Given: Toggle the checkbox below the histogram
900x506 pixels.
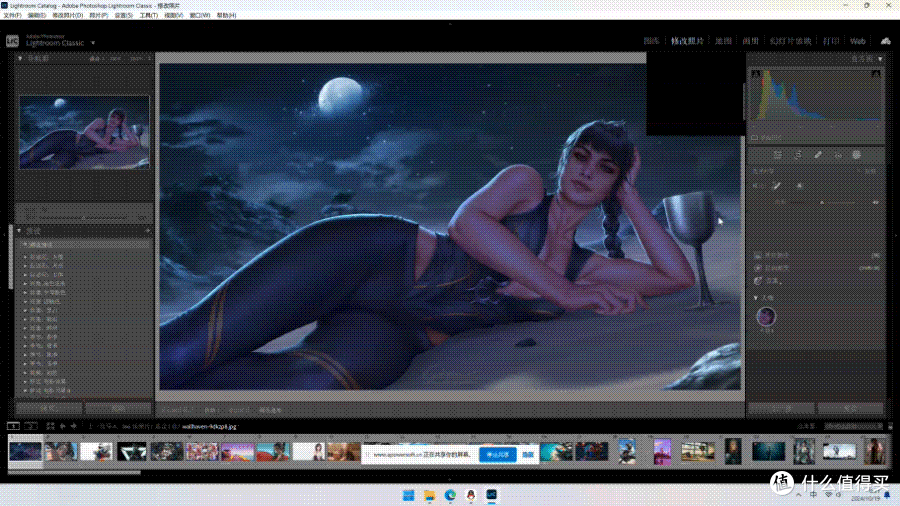Looking at the screenshot, I should click(x=755, y=138).
